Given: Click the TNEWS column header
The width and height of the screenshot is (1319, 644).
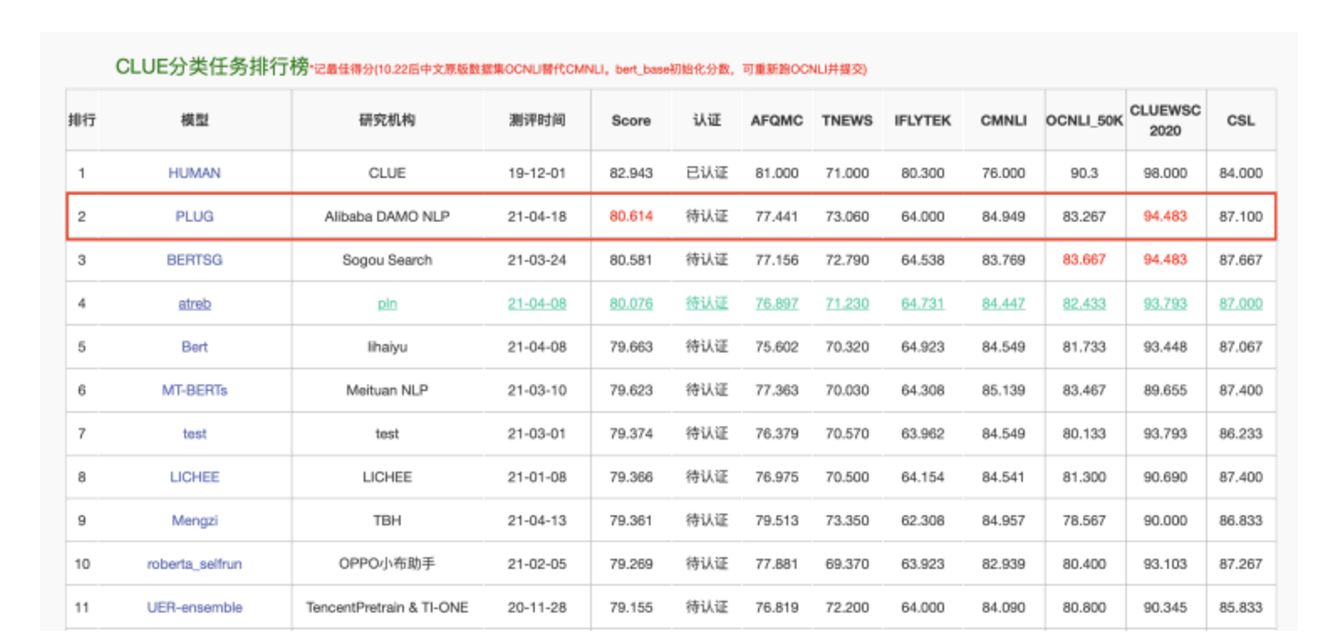Looking at the screenshot, I should (x=847, y=120).
